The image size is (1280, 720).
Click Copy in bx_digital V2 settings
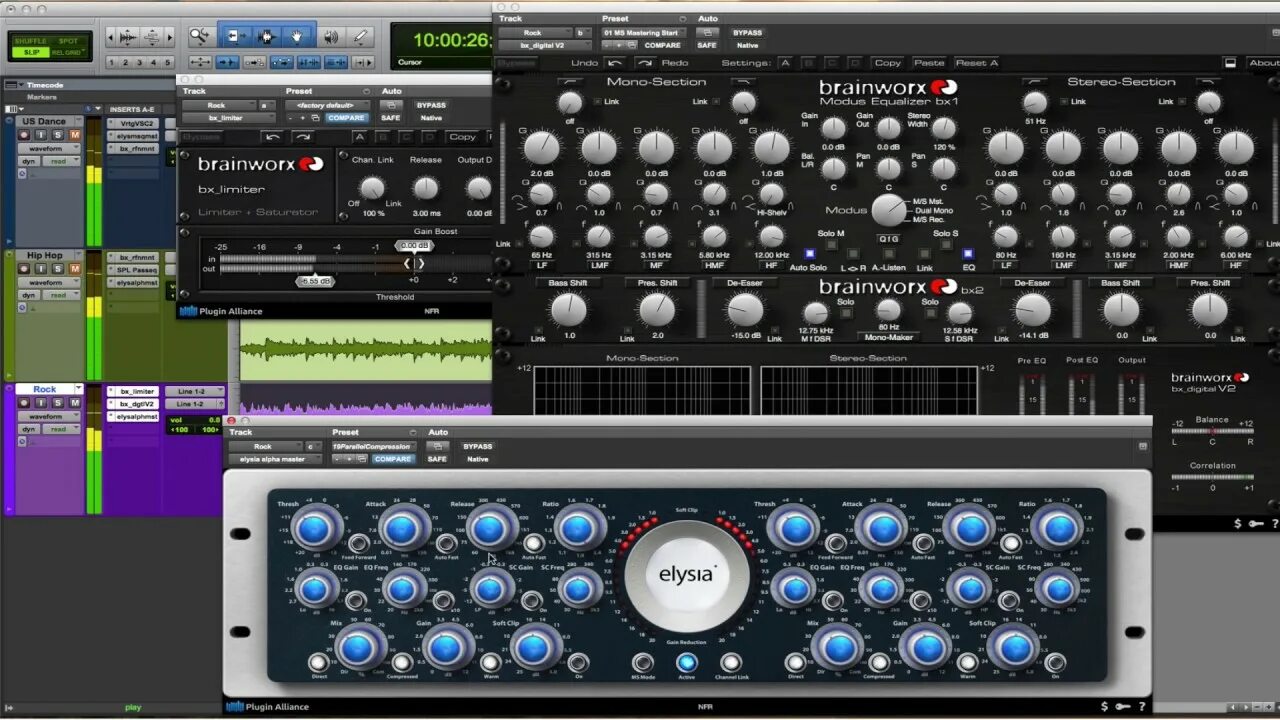point(887,63)
